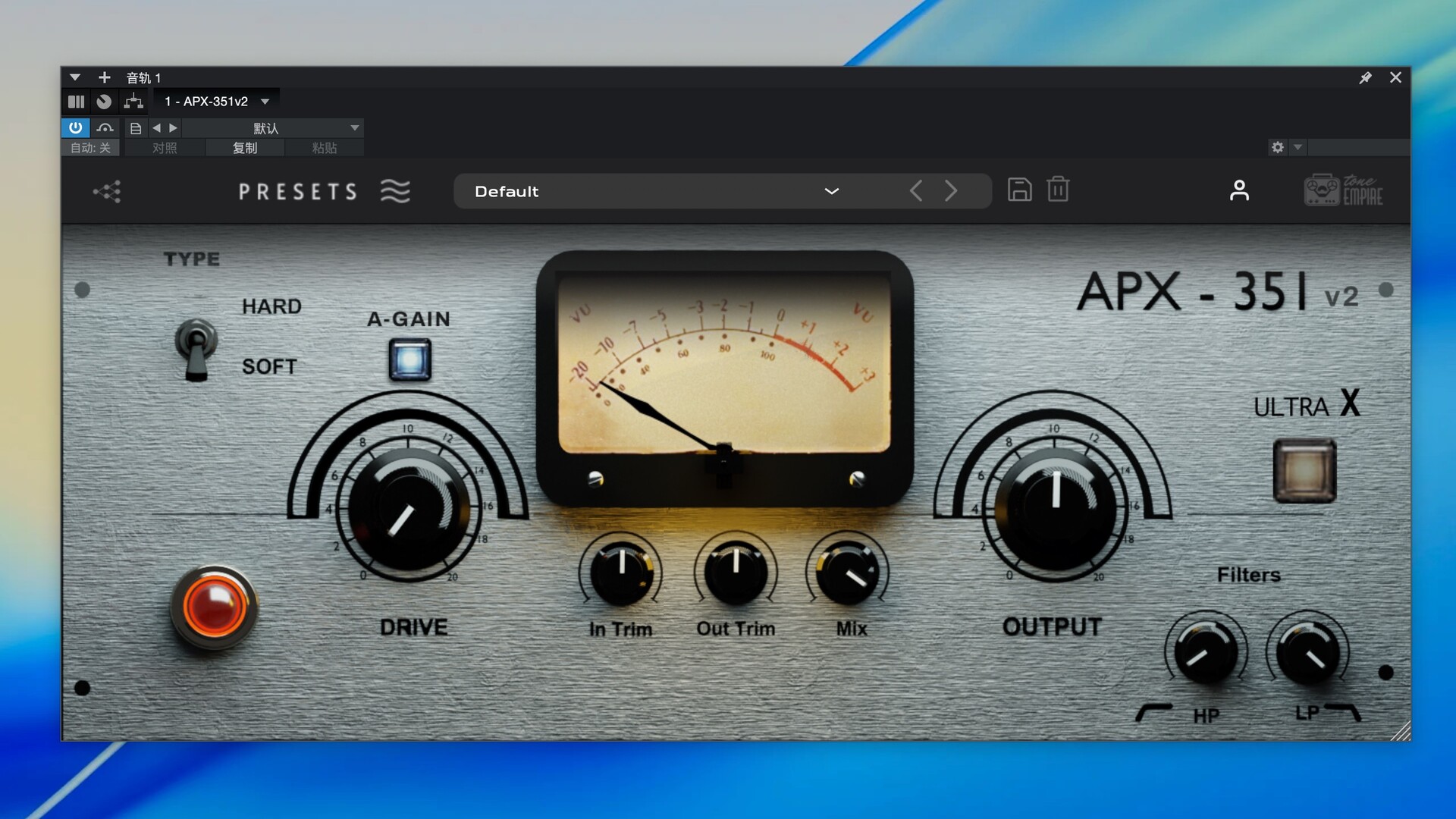Expand the small arrow next to the gear icon
The height and width of the screenshot is (819, 1456).
pos(1298,147)
